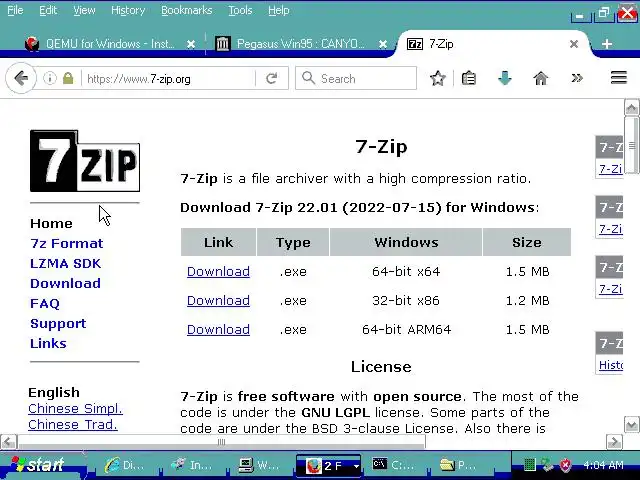
Task: Open the folder P... taskbar item
Action: 459,465
